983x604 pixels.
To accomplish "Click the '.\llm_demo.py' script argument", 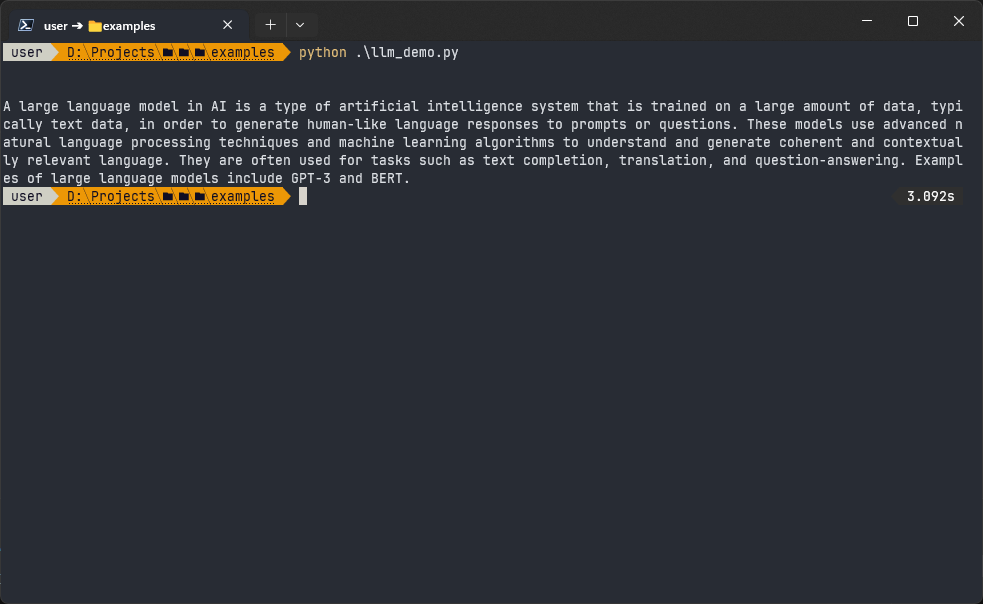I will (x=407, y=53).
